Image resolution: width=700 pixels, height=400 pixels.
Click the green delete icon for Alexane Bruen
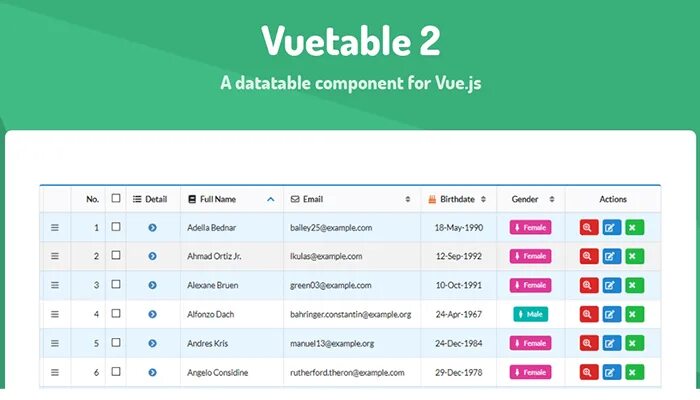click(x=635, y=285)
